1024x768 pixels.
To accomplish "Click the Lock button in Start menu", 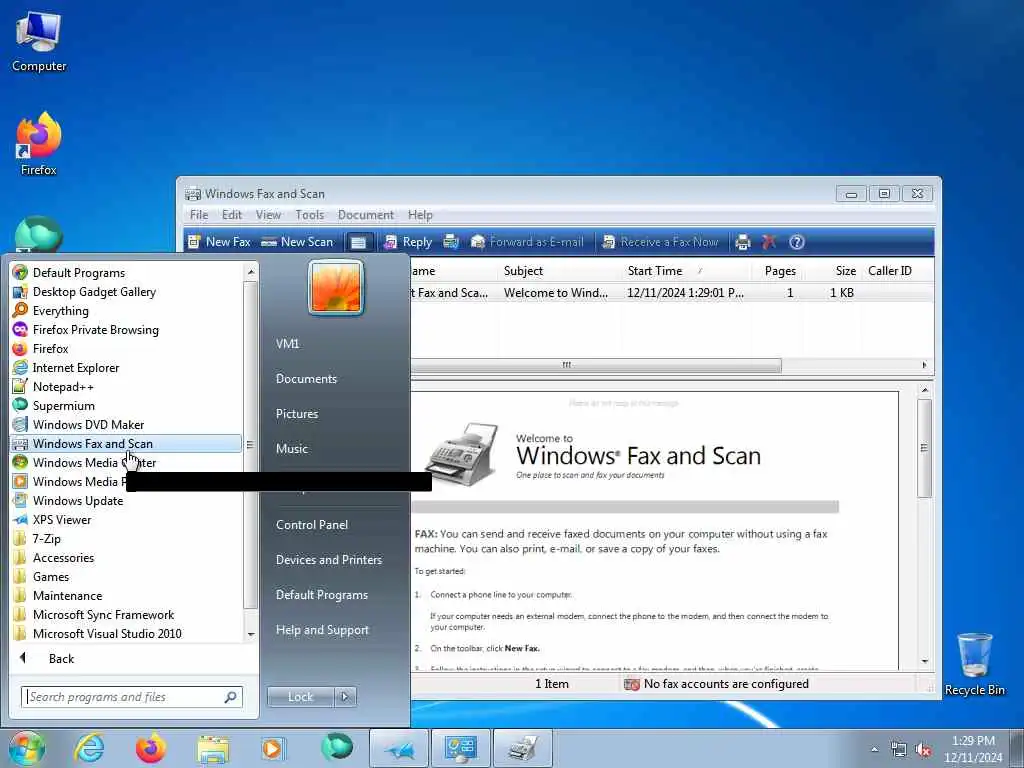I will click(300, 697).
